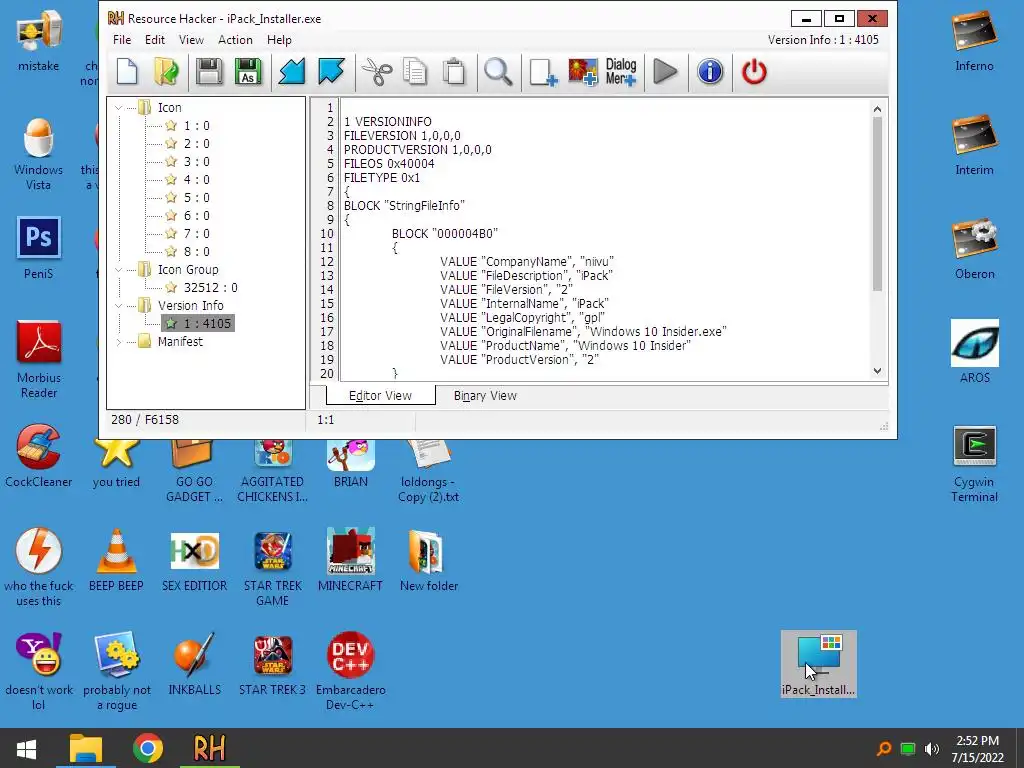Select the Embarcadero Dev-C++ desktop icon
Image resolution: width=1024 pixels, height=768 pixels.
pyautogui.click(x=350, y=671)
